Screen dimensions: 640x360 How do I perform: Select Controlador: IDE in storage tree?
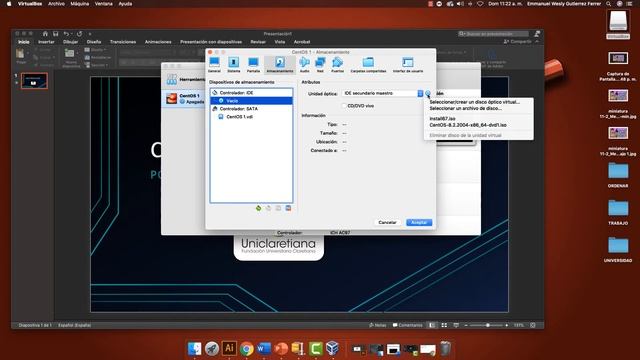251,93
